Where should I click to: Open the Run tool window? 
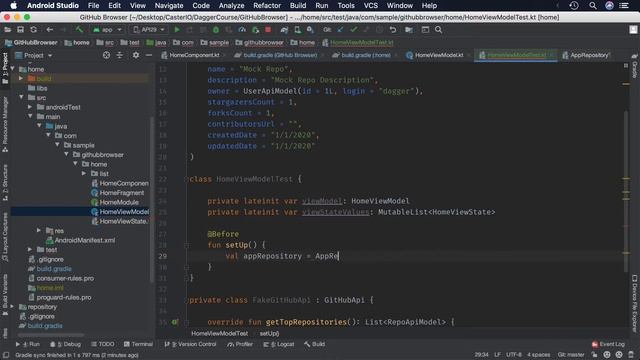pos(28,344)
